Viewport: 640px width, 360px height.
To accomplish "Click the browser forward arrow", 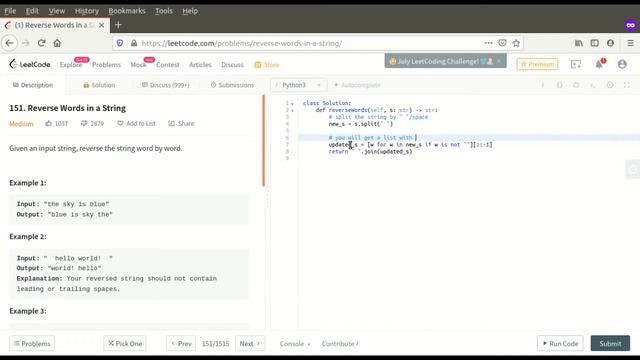I will tap(26, 43).
